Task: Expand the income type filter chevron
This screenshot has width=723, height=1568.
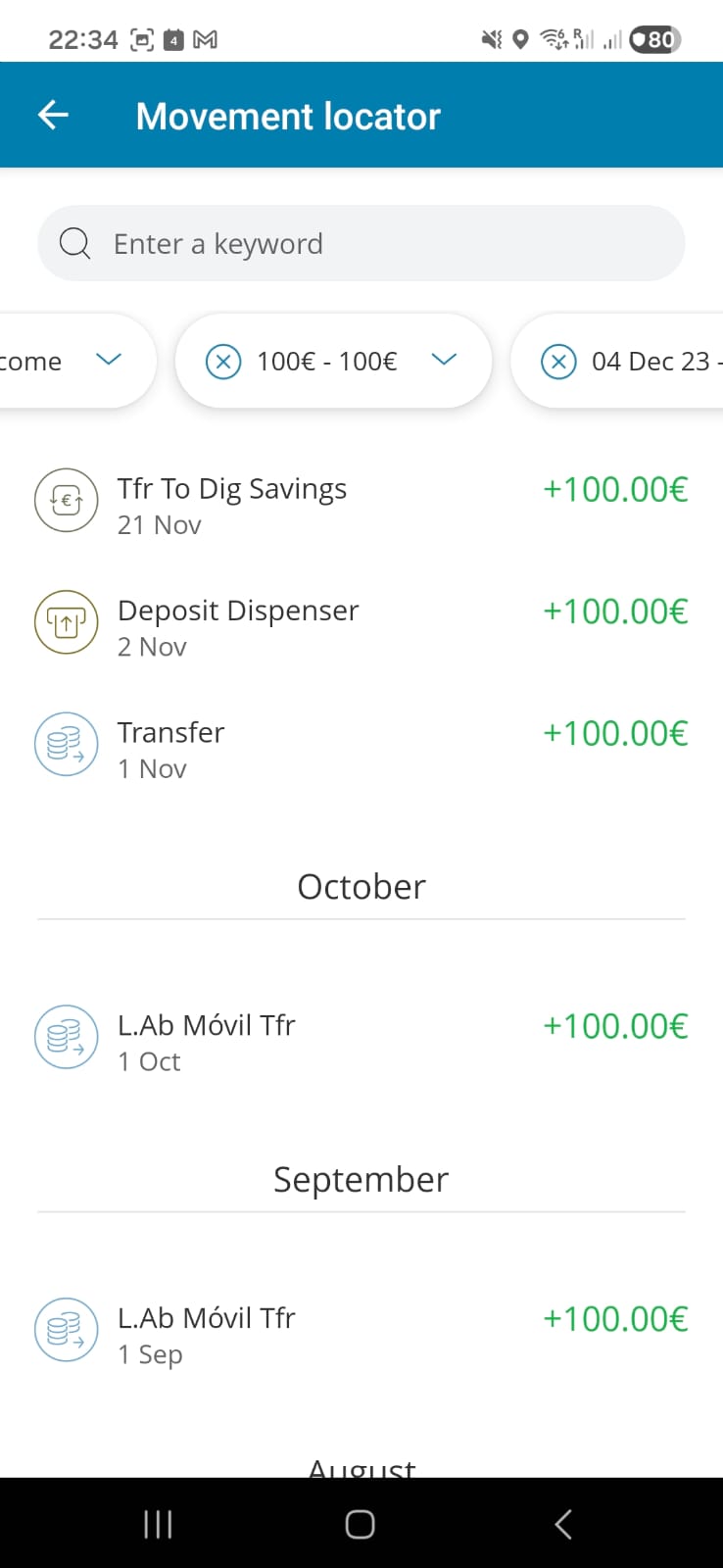Action: [109, 360]
